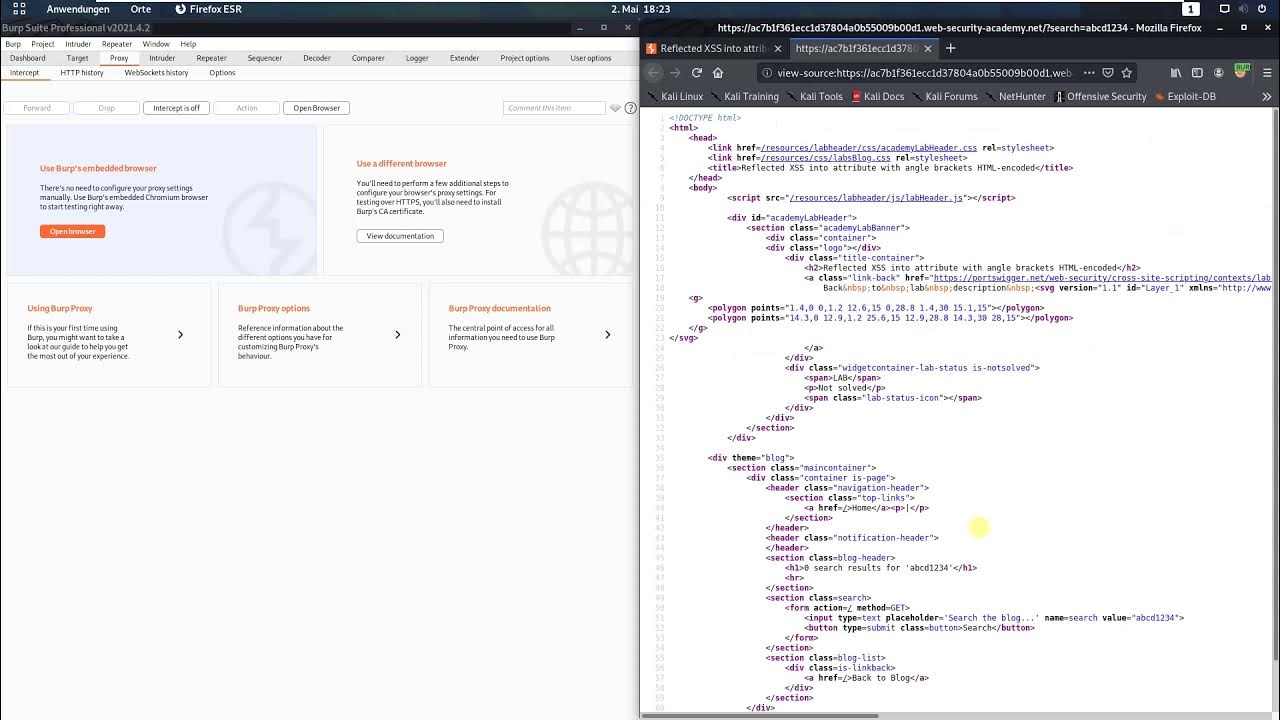Open page actions three-dot menu in URL bar

coord(1089,72)
